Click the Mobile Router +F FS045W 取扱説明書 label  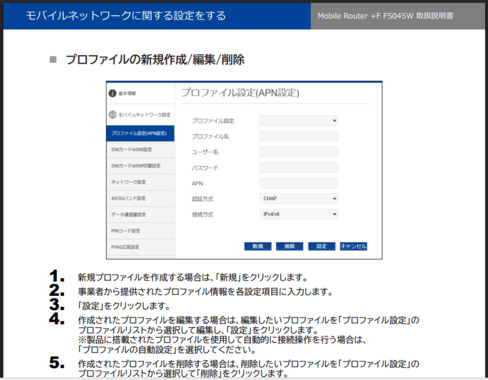click(385, 16)
